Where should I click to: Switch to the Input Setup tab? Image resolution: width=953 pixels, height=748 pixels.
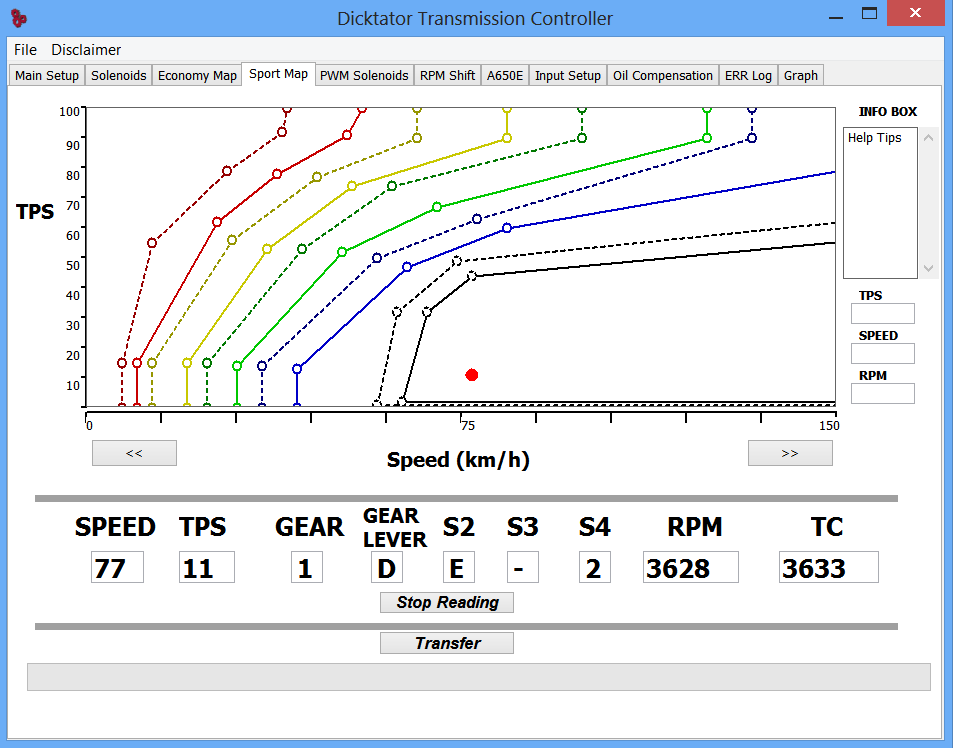pyautogui.click(x=568, y=75)
